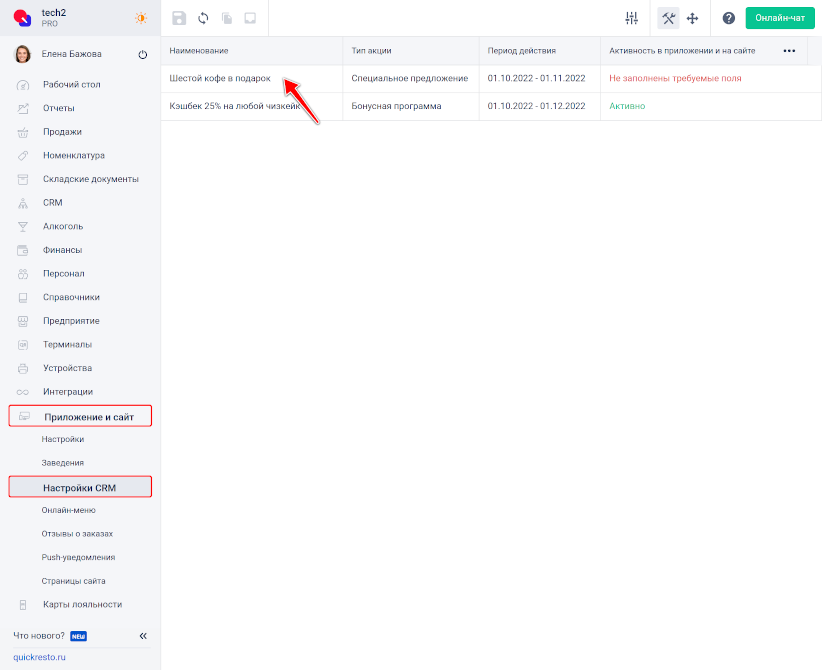Viewport: 822px width, 670px height.
Task: Expand Отчеты sidebar section
Action: tap(59, 108)
